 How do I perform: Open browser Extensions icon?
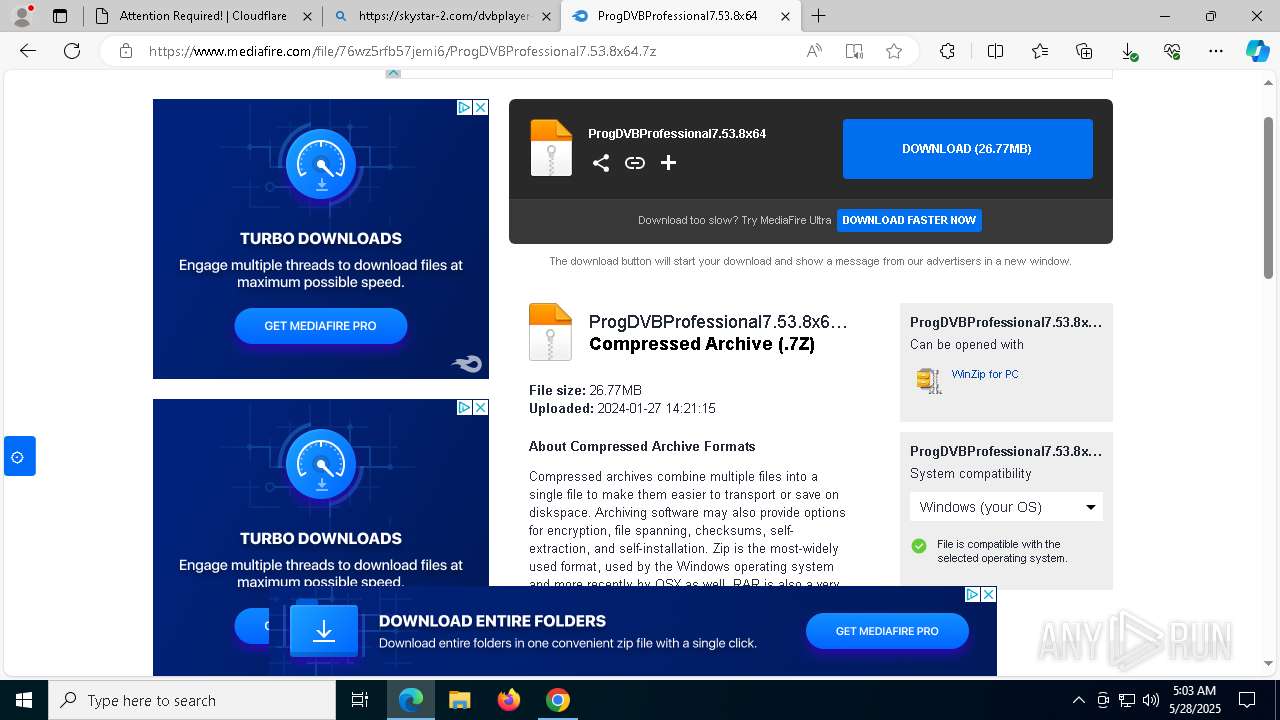947,51
